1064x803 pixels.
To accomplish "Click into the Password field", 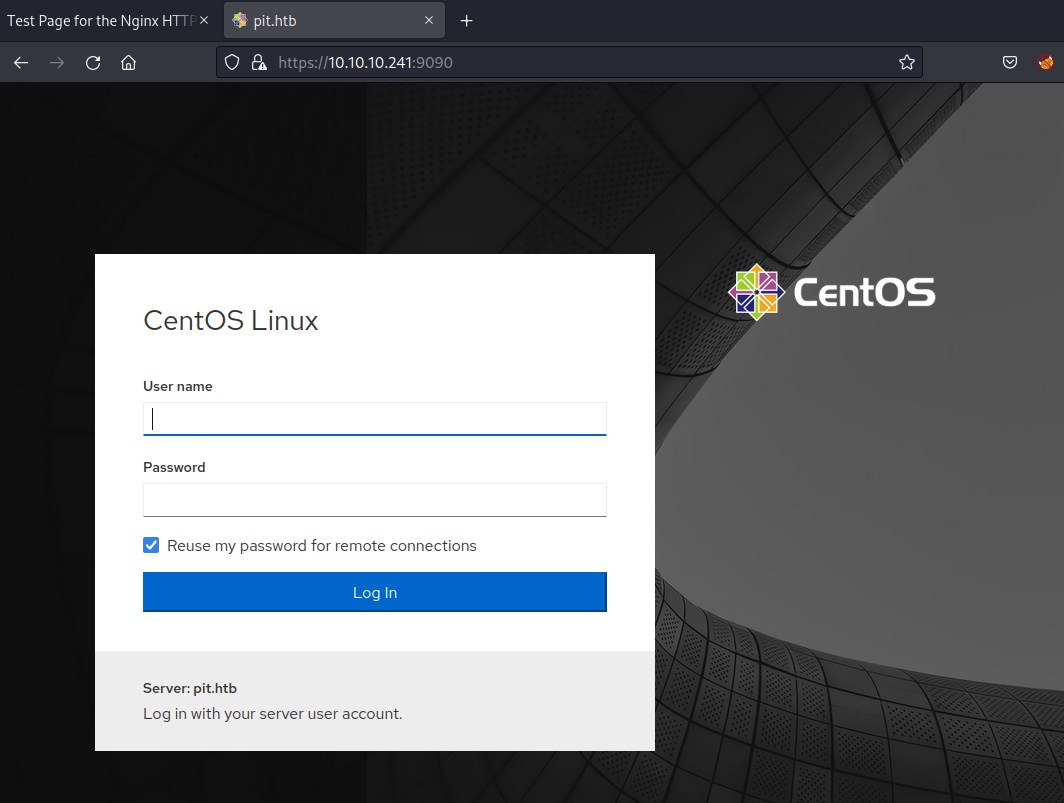I will coord(374,499).
